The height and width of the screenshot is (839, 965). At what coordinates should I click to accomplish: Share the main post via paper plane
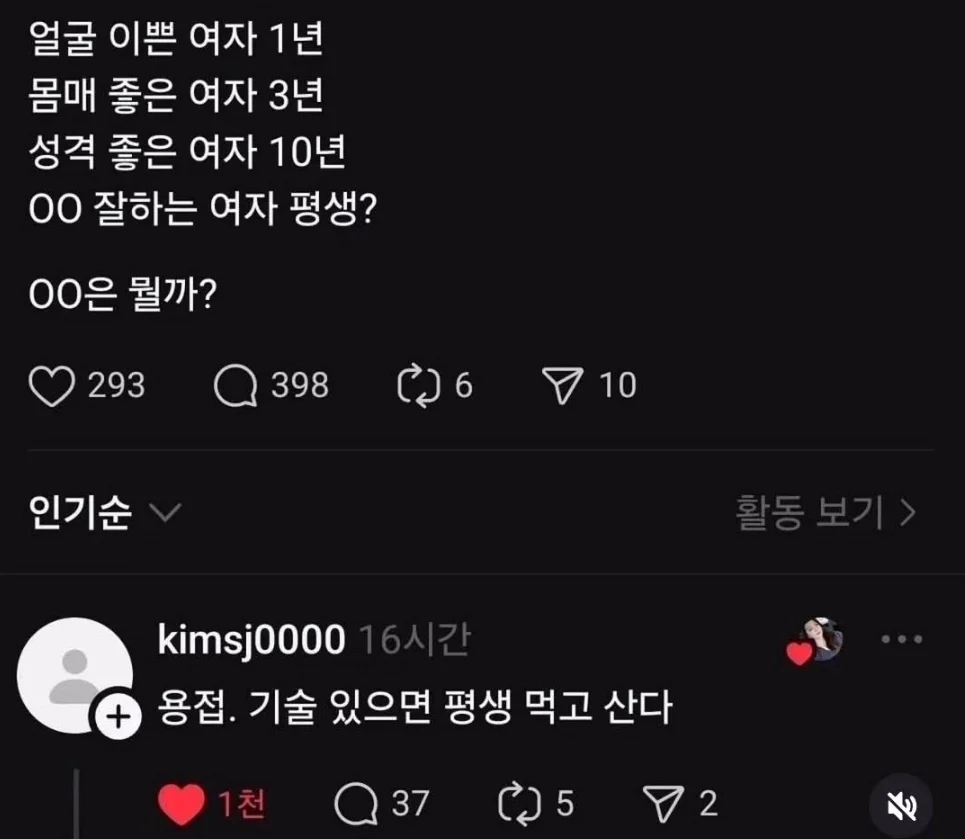[x=560, y=386]
